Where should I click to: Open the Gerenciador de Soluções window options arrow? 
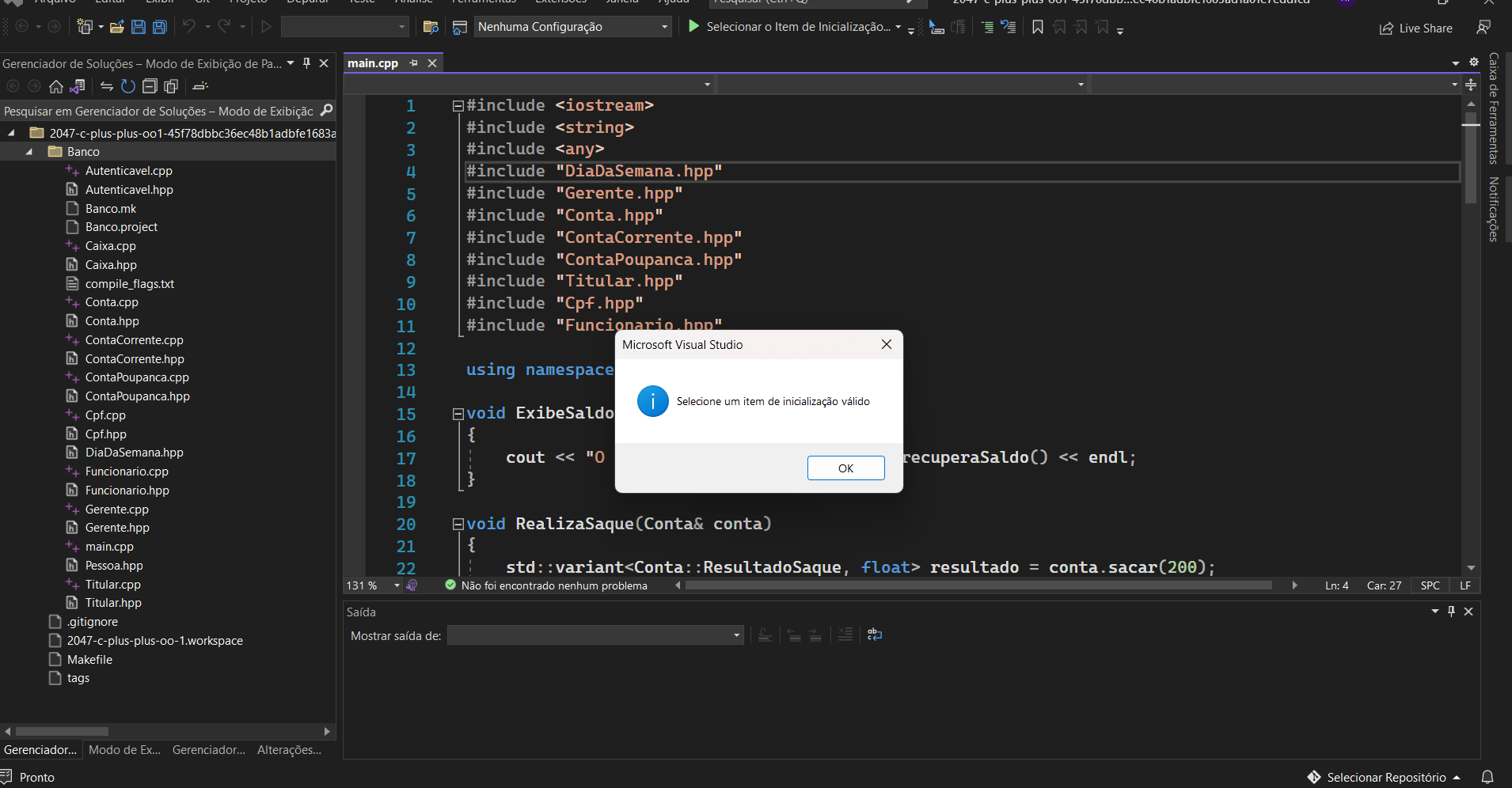coord(291,63)
